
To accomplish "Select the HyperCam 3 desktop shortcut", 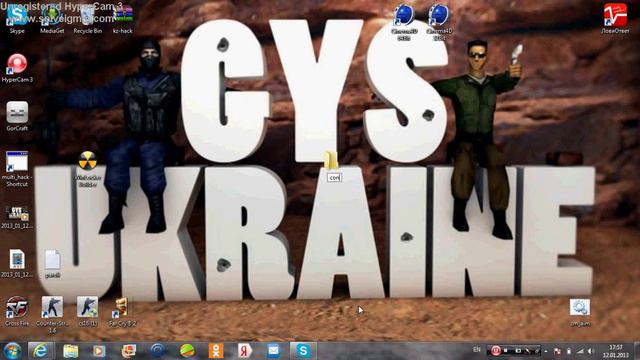I will 17,68.
